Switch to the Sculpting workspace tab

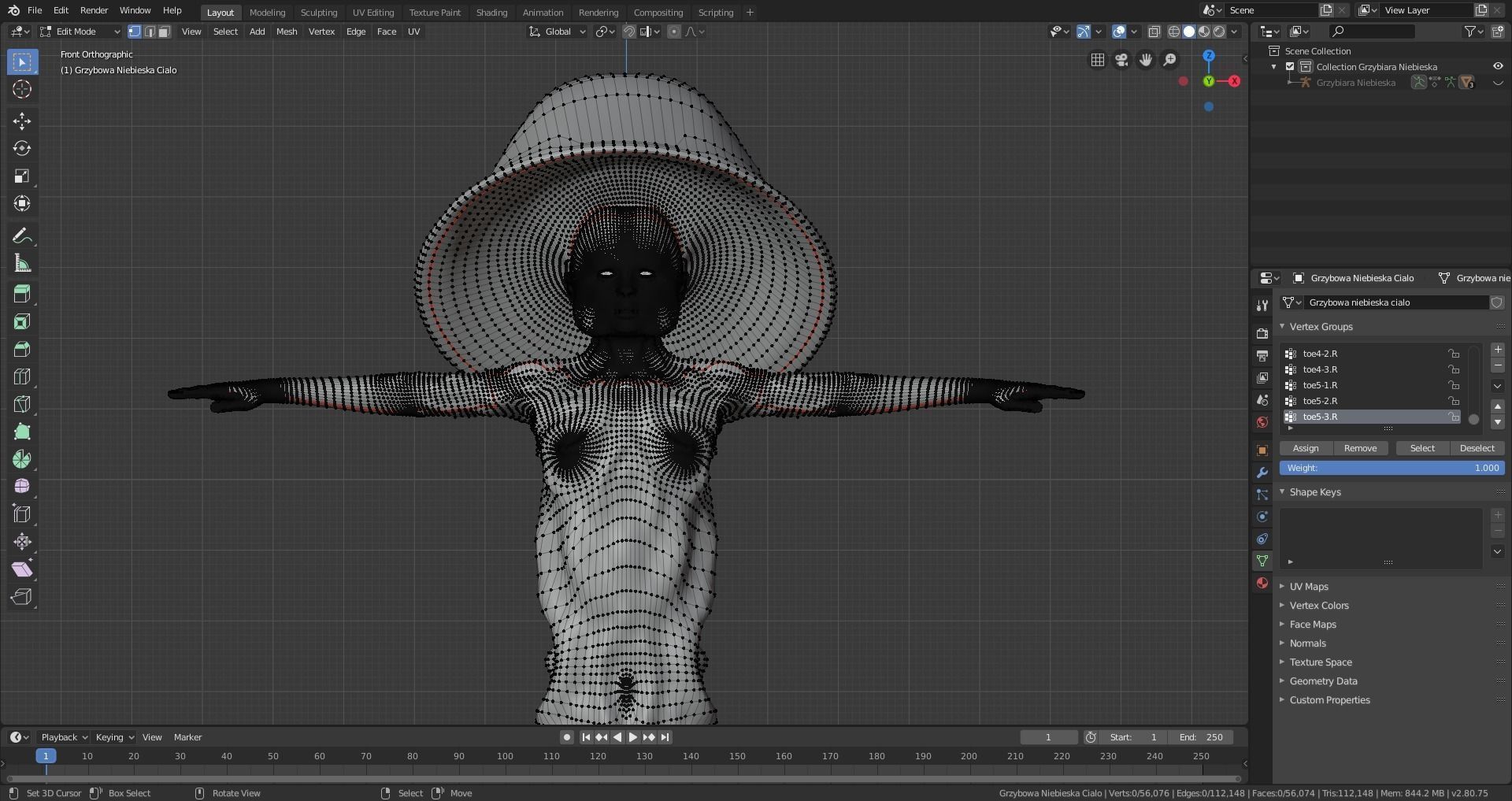[319, 13]
